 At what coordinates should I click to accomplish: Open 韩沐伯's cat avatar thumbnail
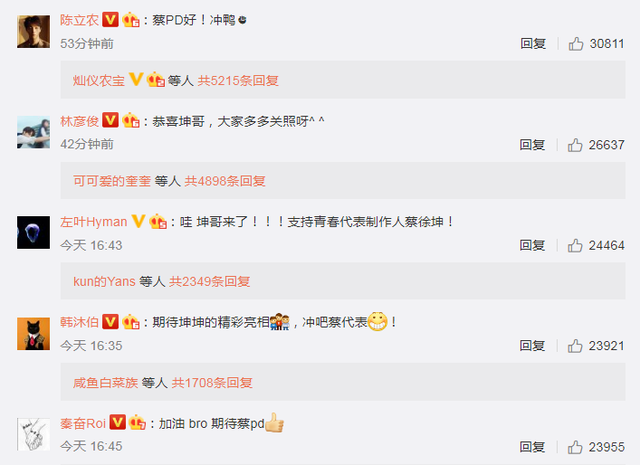[33, 334]
